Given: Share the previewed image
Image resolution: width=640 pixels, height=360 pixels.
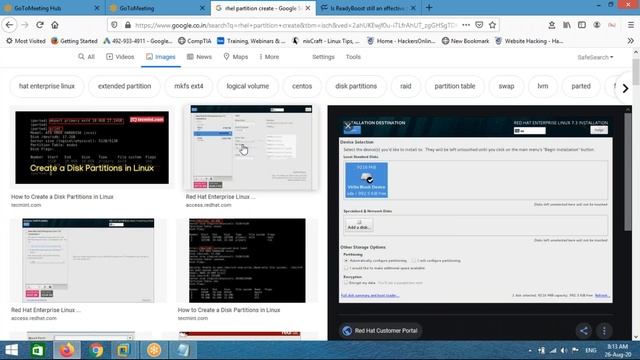Looking at the screenshot, I should point(584,331).
